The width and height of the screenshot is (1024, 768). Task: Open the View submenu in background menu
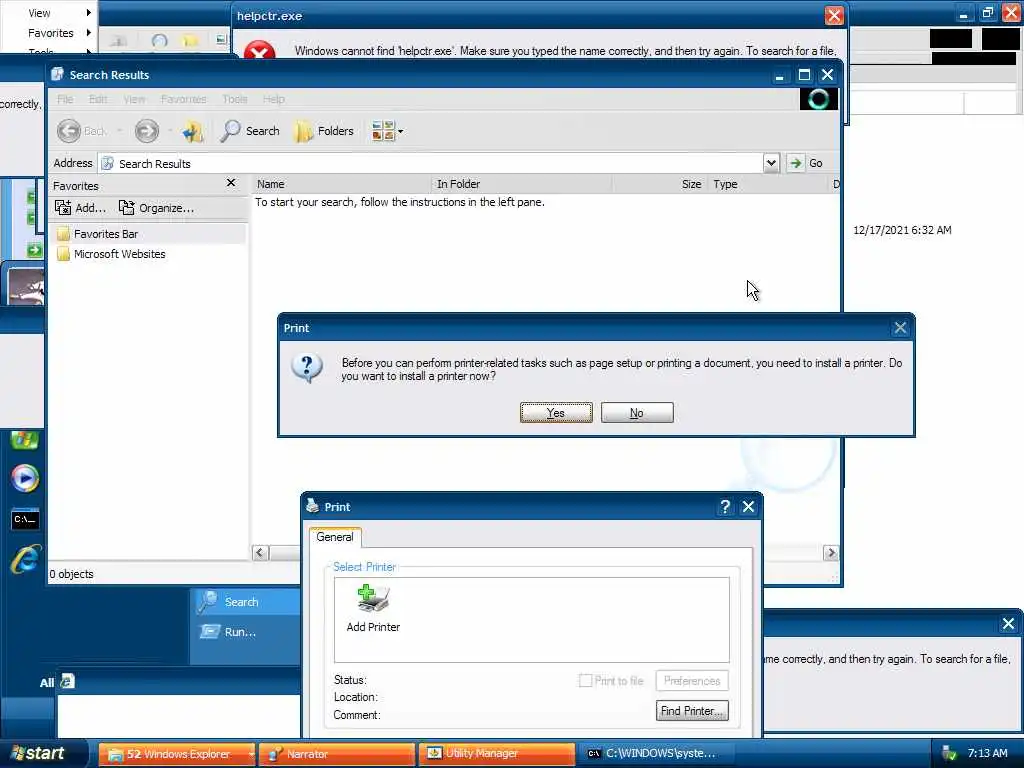pos(39,13)
